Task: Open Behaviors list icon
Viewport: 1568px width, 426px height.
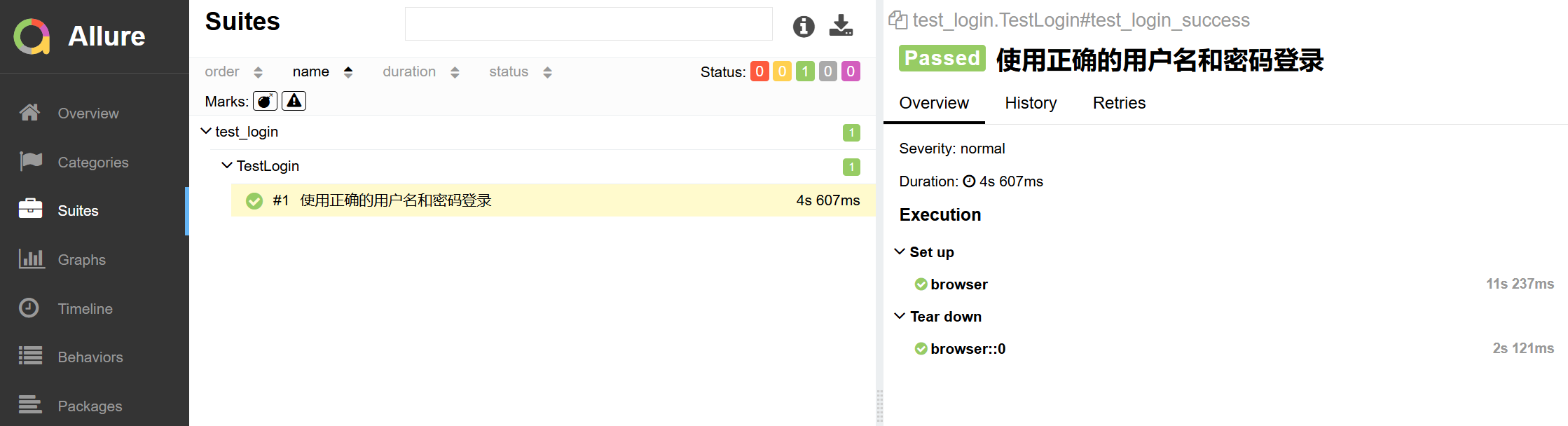Action: pyautogui.click(x=31, y=357)
